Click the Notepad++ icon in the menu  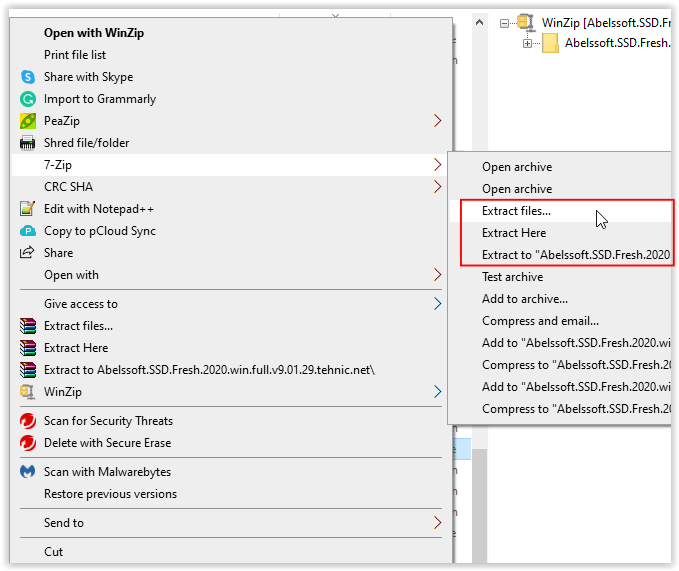tap(27, 209)
